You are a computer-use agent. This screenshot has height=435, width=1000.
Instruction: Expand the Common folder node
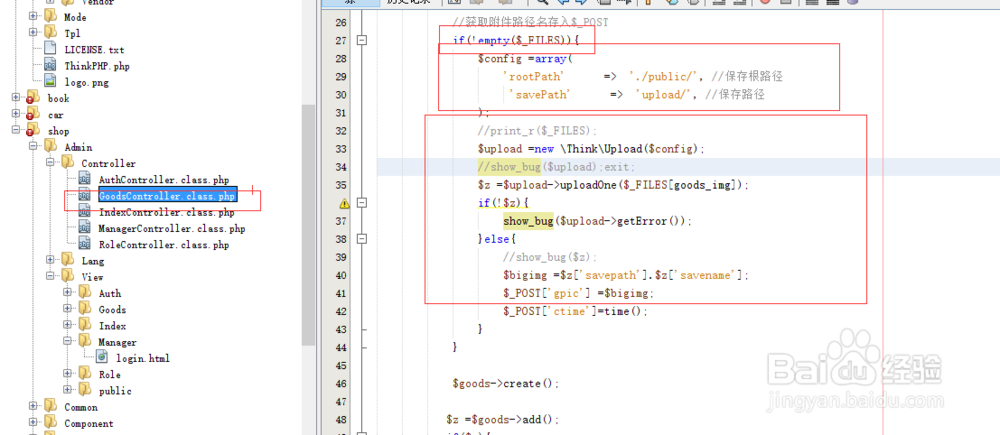(33, 407)
